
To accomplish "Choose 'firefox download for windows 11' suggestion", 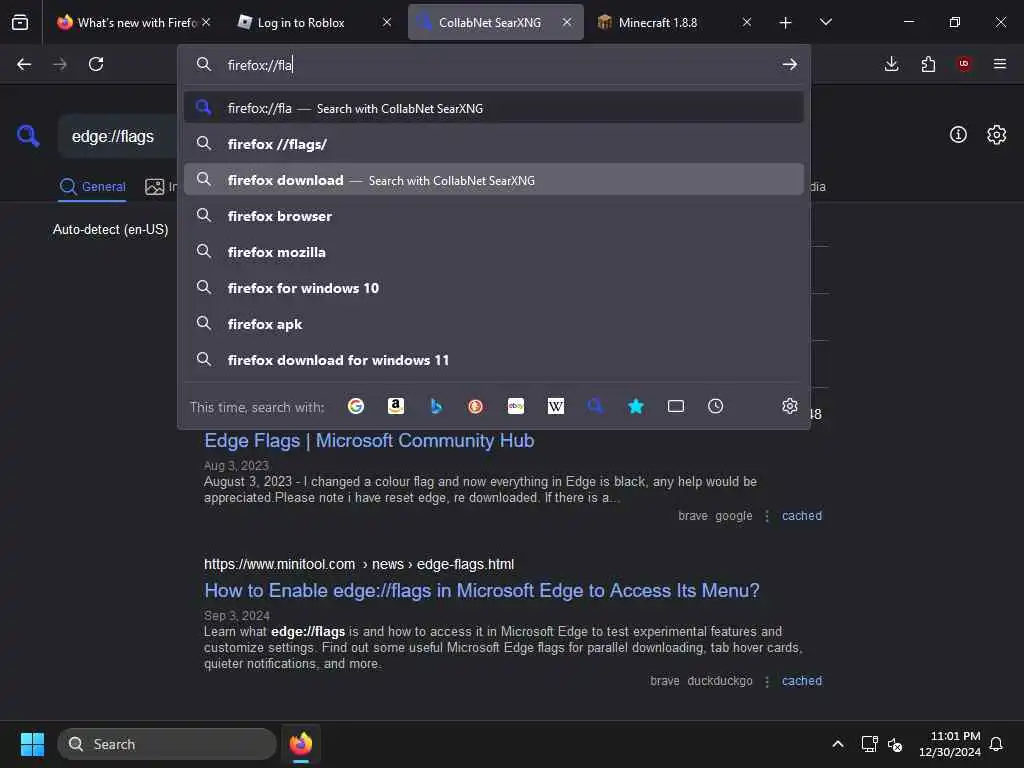I will 494,360.
